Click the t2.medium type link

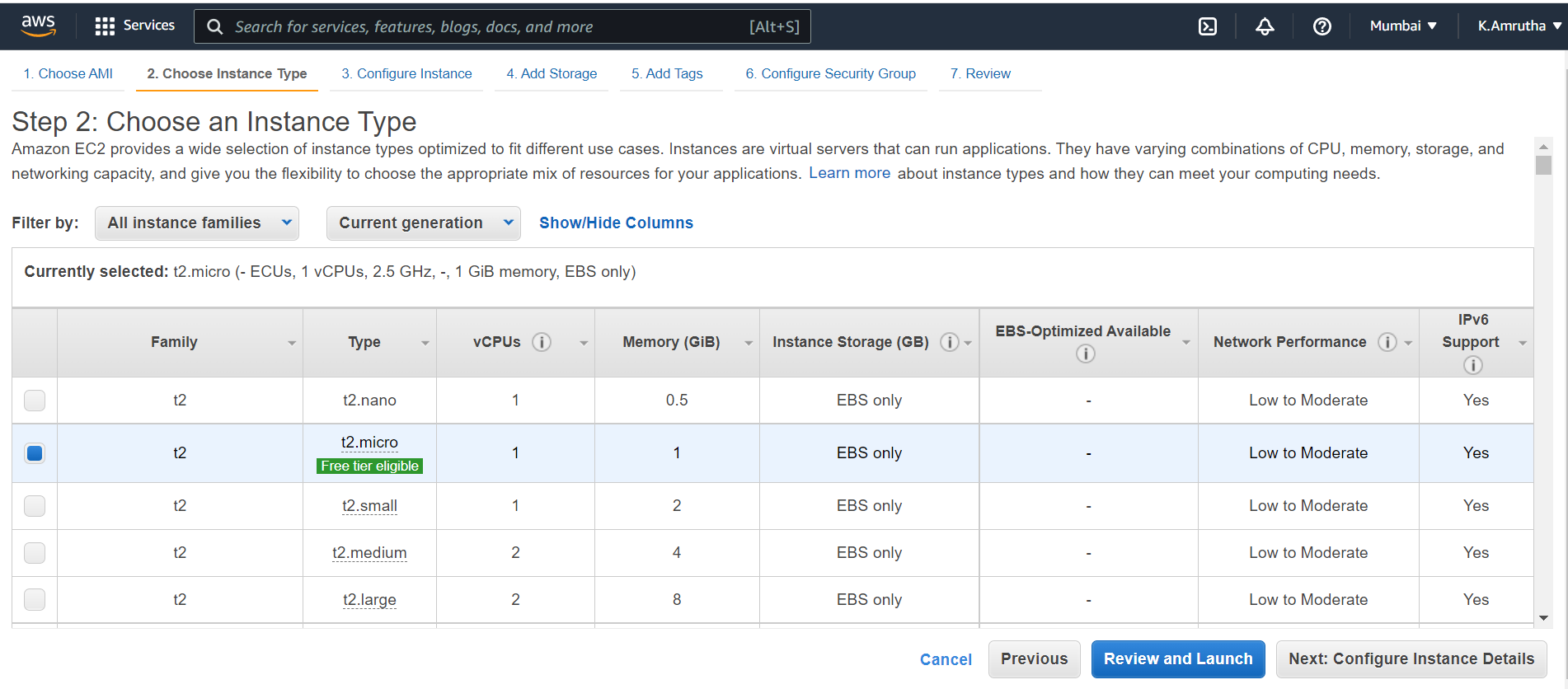point(369,553)
